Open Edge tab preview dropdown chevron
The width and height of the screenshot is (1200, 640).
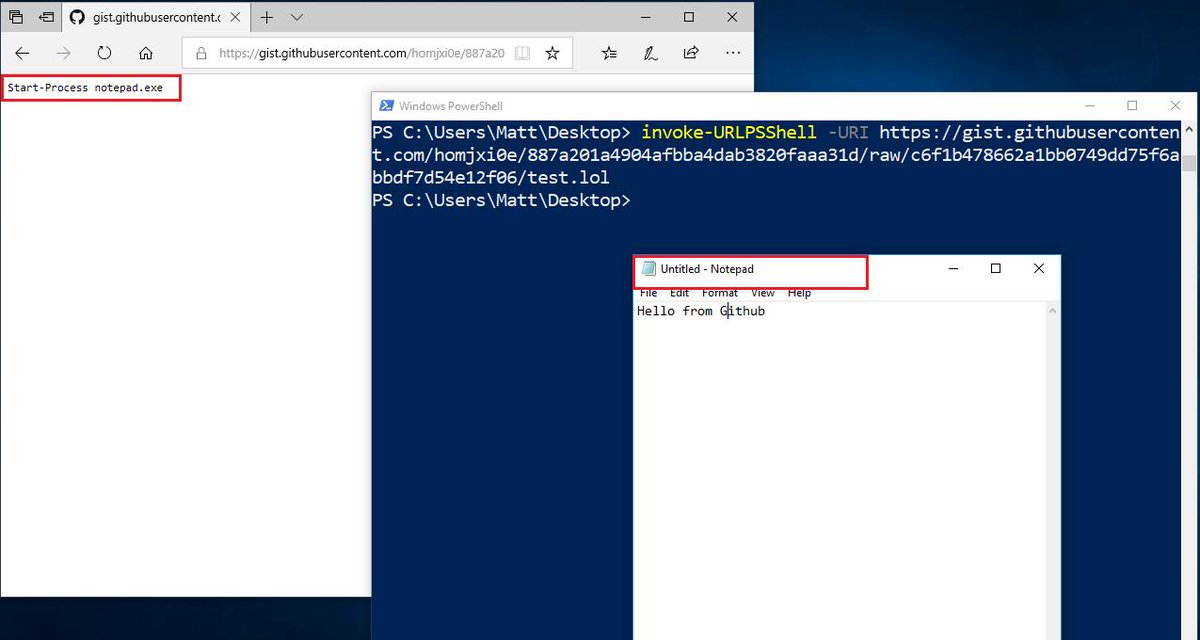pos(297,17)
